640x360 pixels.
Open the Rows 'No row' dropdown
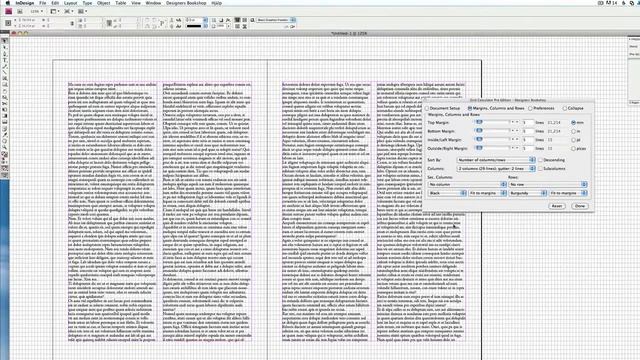(548, 184)
